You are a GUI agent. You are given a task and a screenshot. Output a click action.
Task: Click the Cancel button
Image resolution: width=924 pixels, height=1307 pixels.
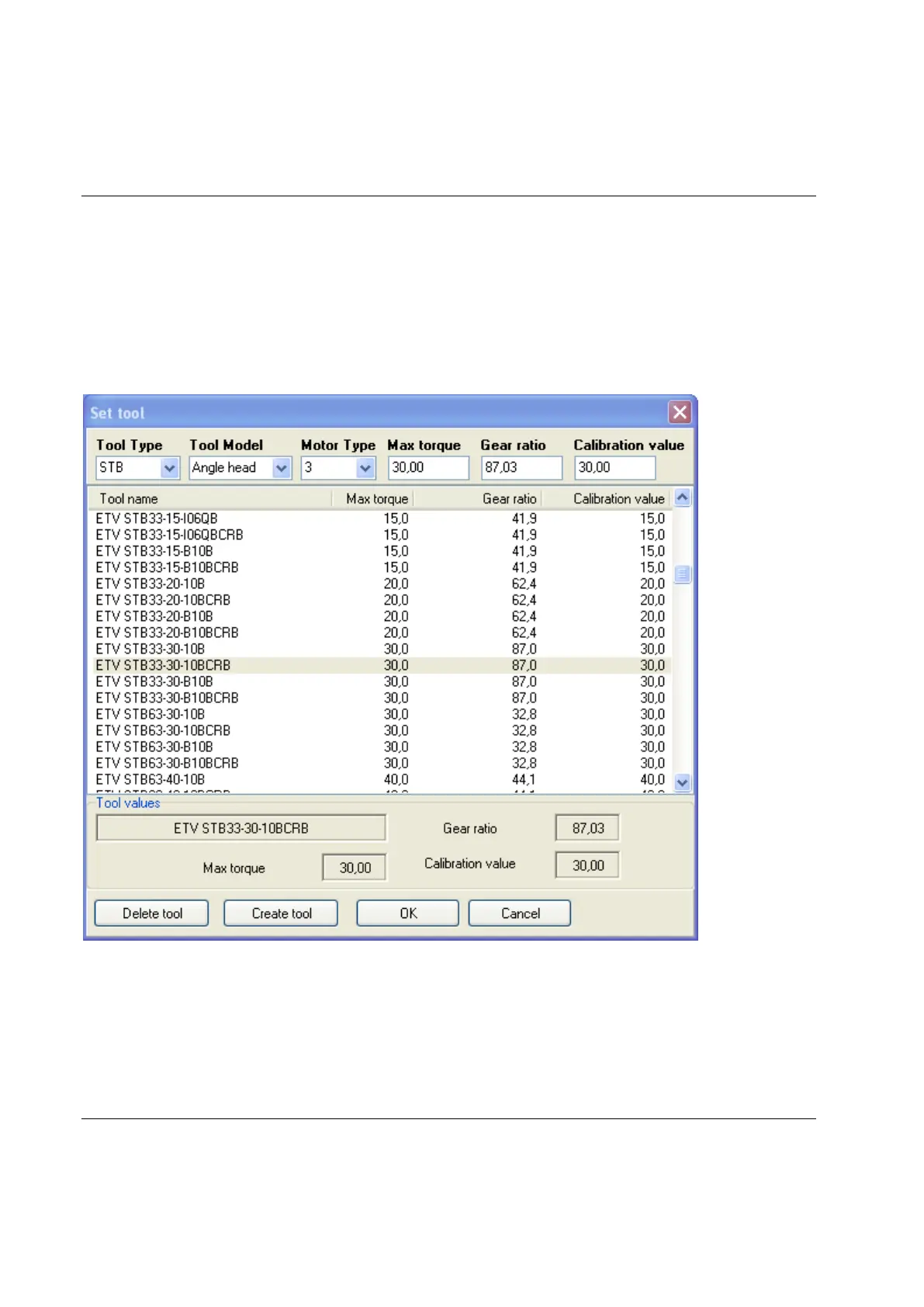click(520, 914)
